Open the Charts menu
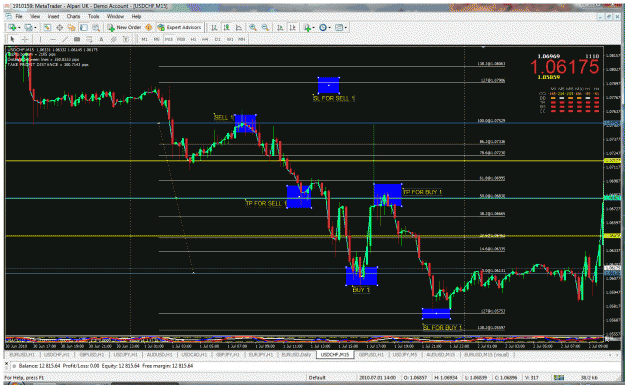The height and width of the screenshot is (385, 625). [x=73, y=16]
